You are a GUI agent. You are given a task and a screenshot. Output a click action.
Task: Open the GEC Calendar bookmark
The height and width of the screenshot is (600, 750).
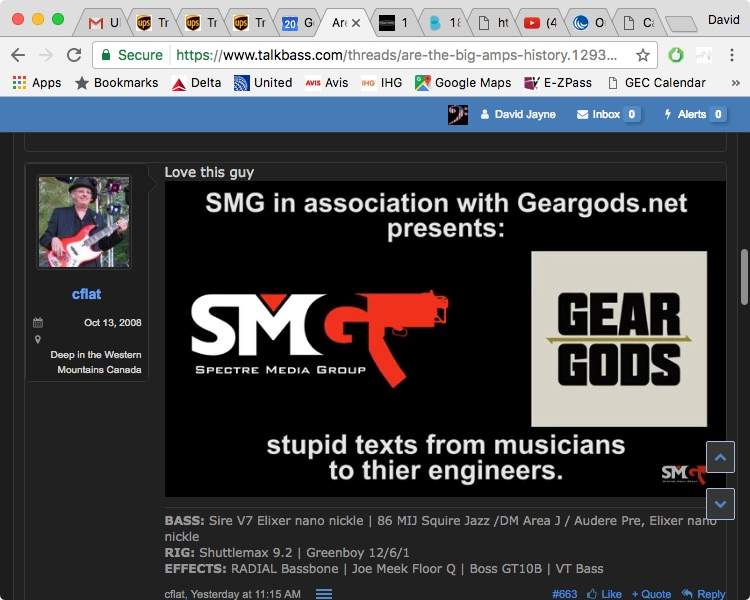pos(656,83)
